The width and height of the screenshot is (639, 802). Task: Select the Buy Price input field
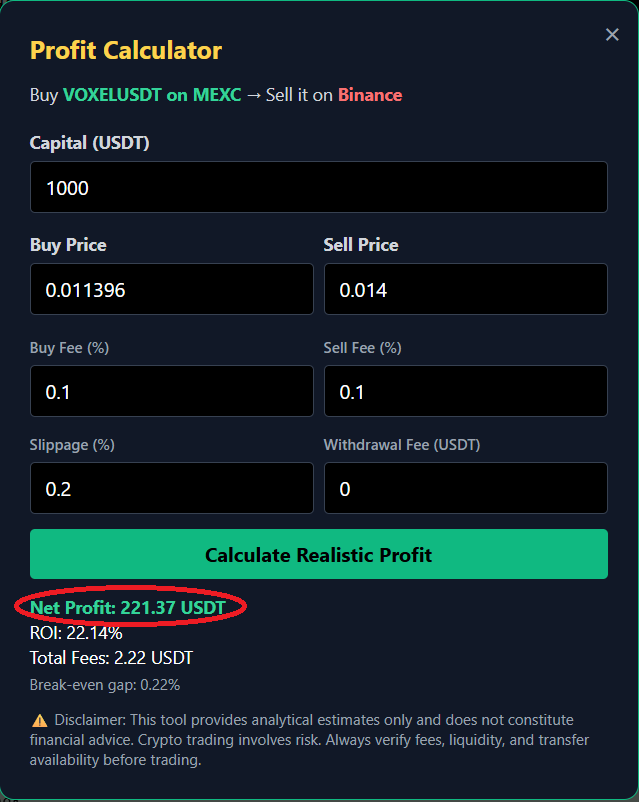click(x=171, y=288)
